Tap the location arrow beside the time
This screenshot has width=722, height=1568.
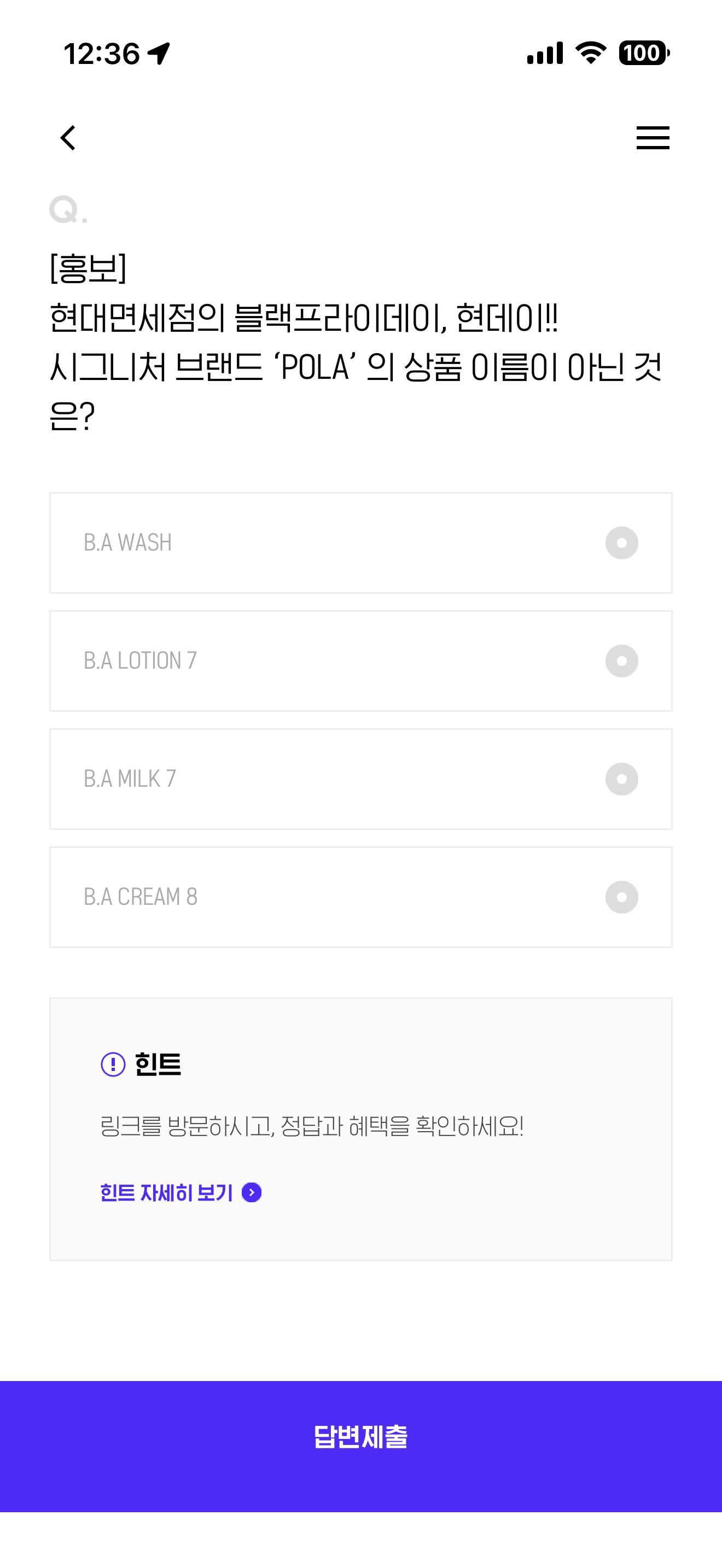tap(159, 54)
